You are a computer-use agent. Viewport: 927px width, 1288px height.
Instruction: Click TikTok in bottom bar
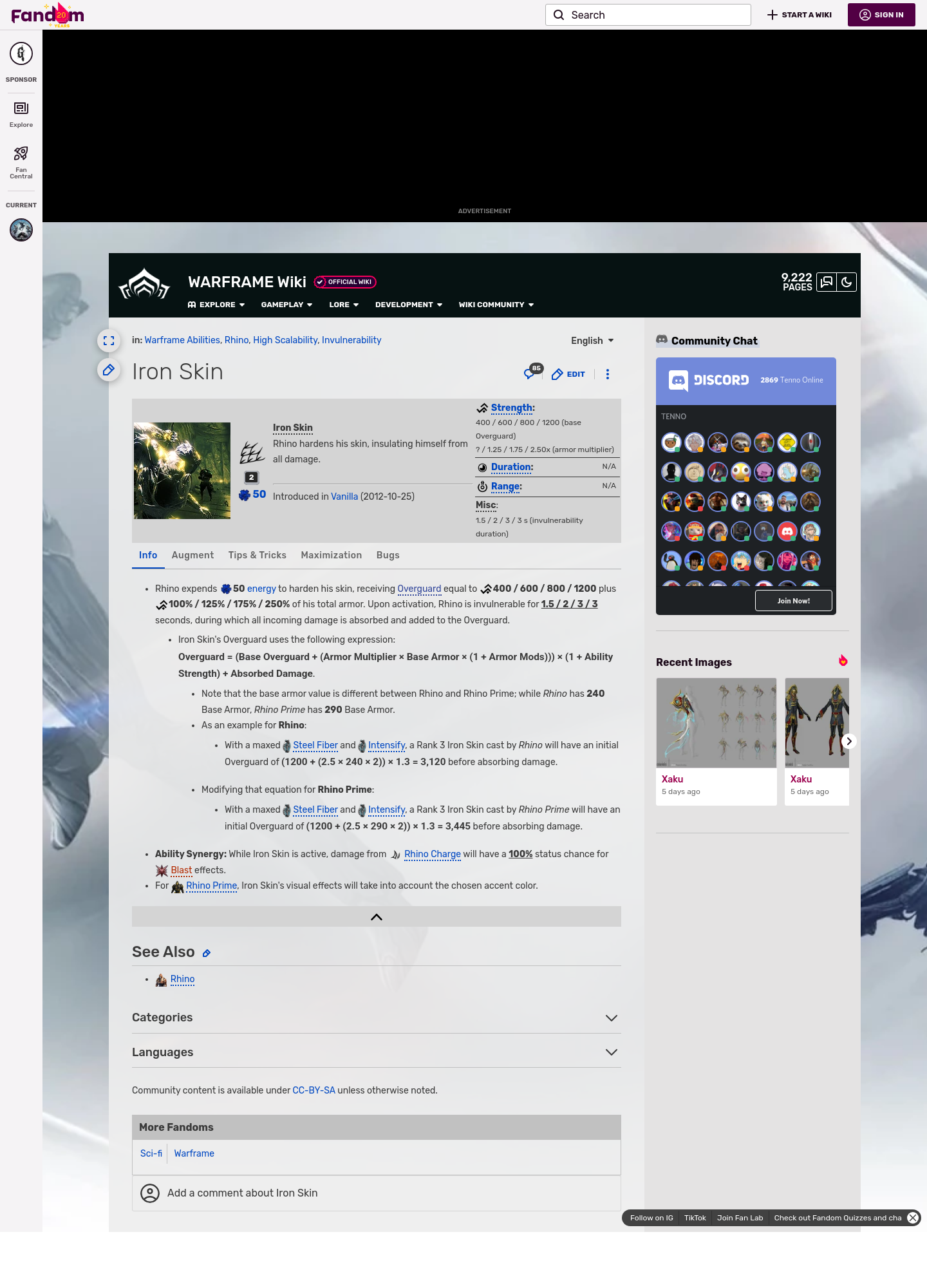click(x=695, y=1218)
